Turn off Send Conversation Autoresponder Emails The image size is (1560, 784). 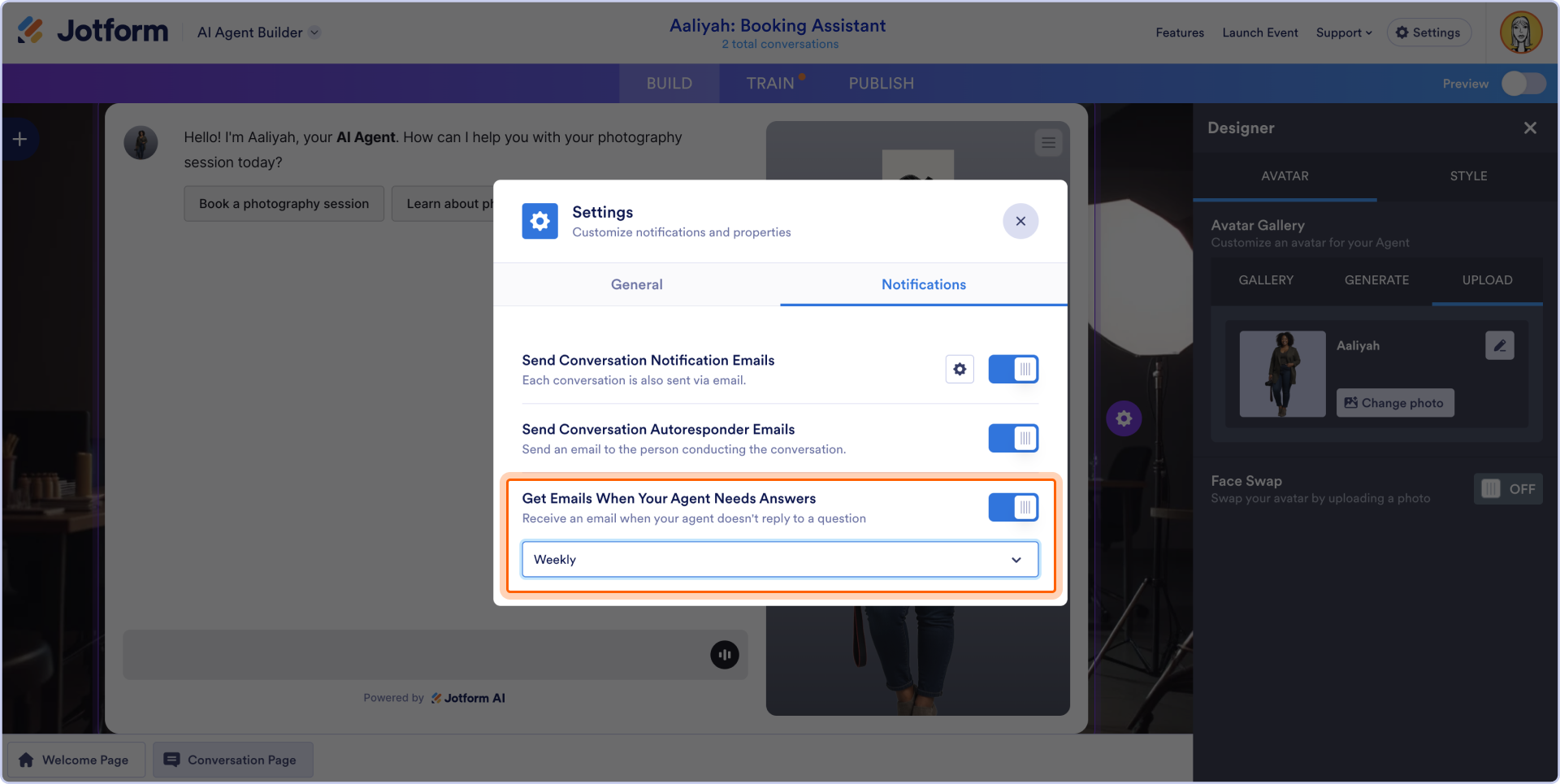pyautogui.click(x=1013, y=438)
